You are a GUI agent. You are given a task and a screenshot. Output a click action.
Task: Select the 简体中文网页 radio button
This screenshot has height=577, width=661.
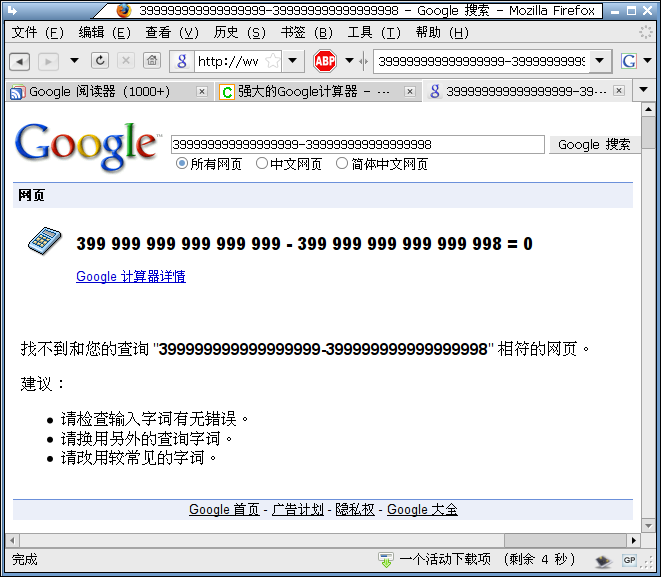(x=341, y=163)
